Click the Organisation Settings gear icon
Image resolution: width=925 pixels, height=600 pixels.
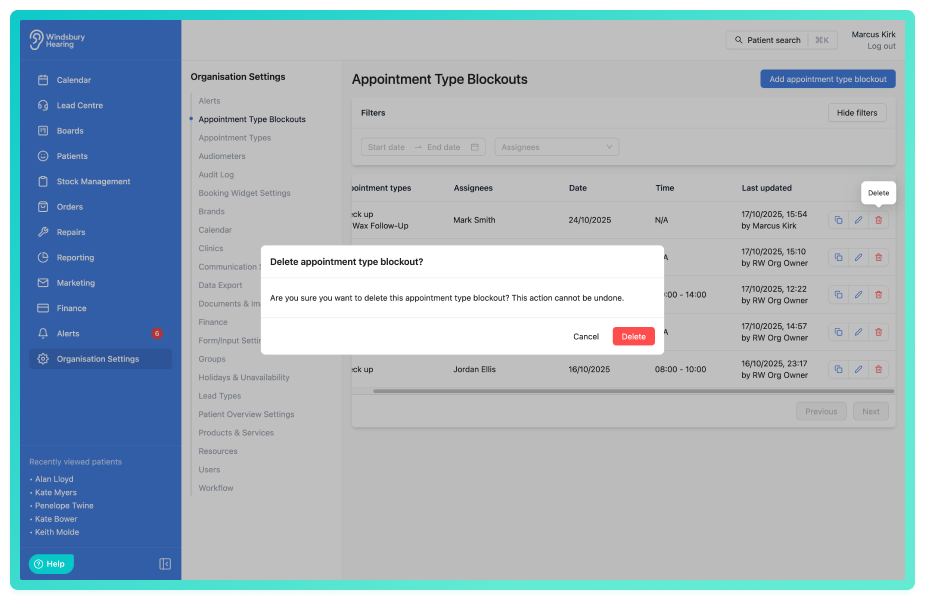coord(43,359)
